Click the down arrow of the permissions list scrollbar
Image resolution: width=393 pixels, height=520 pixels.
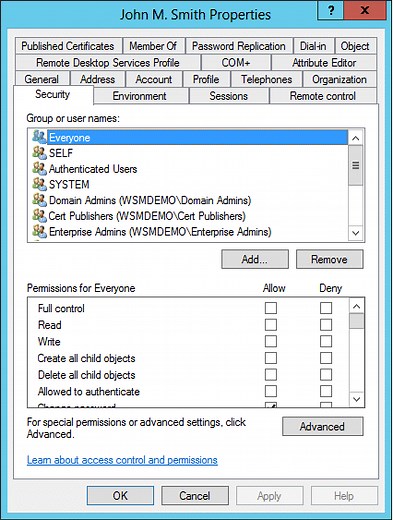356,399
